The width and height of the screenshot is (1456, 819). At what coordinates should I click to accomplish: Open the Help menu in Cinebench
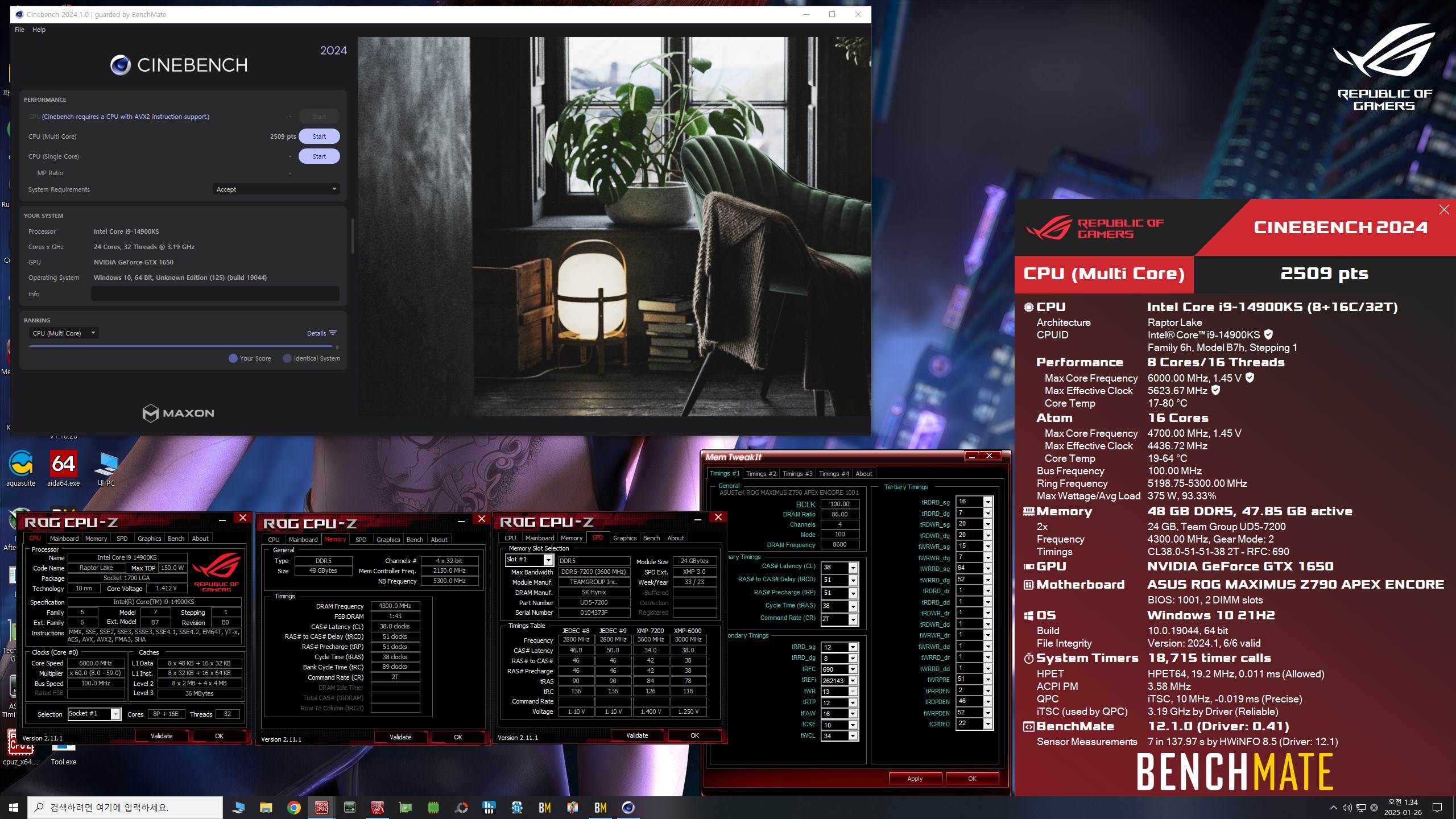[x=39, y=30]
